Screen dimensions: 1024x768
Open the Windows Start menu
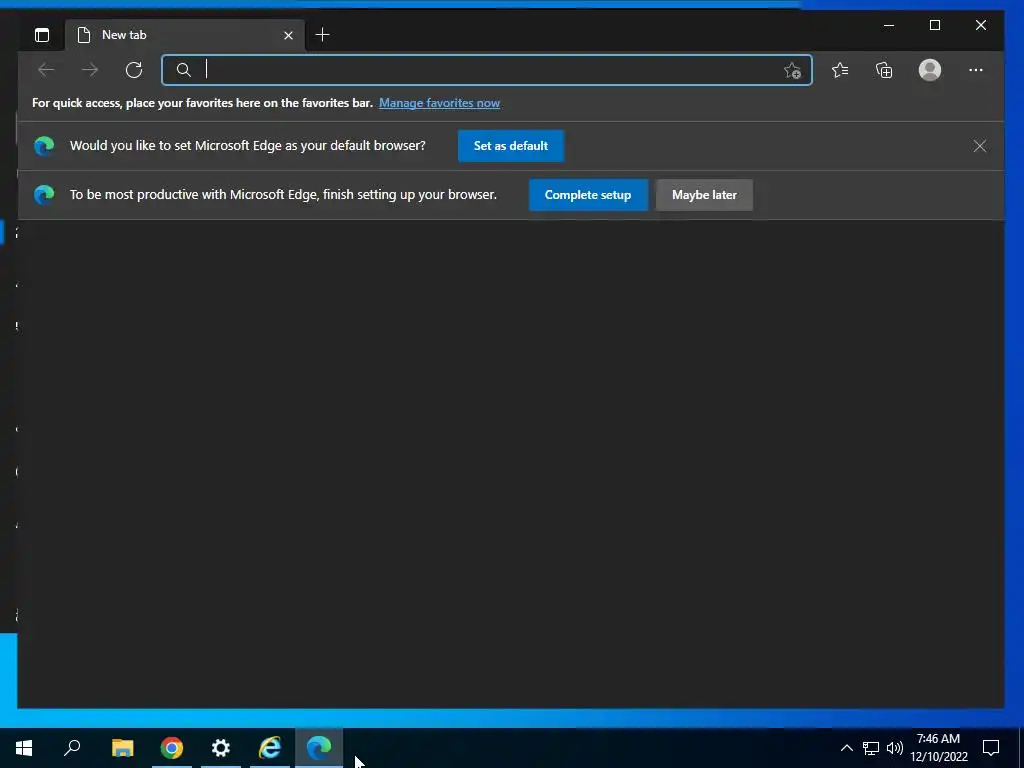[24, 748]
